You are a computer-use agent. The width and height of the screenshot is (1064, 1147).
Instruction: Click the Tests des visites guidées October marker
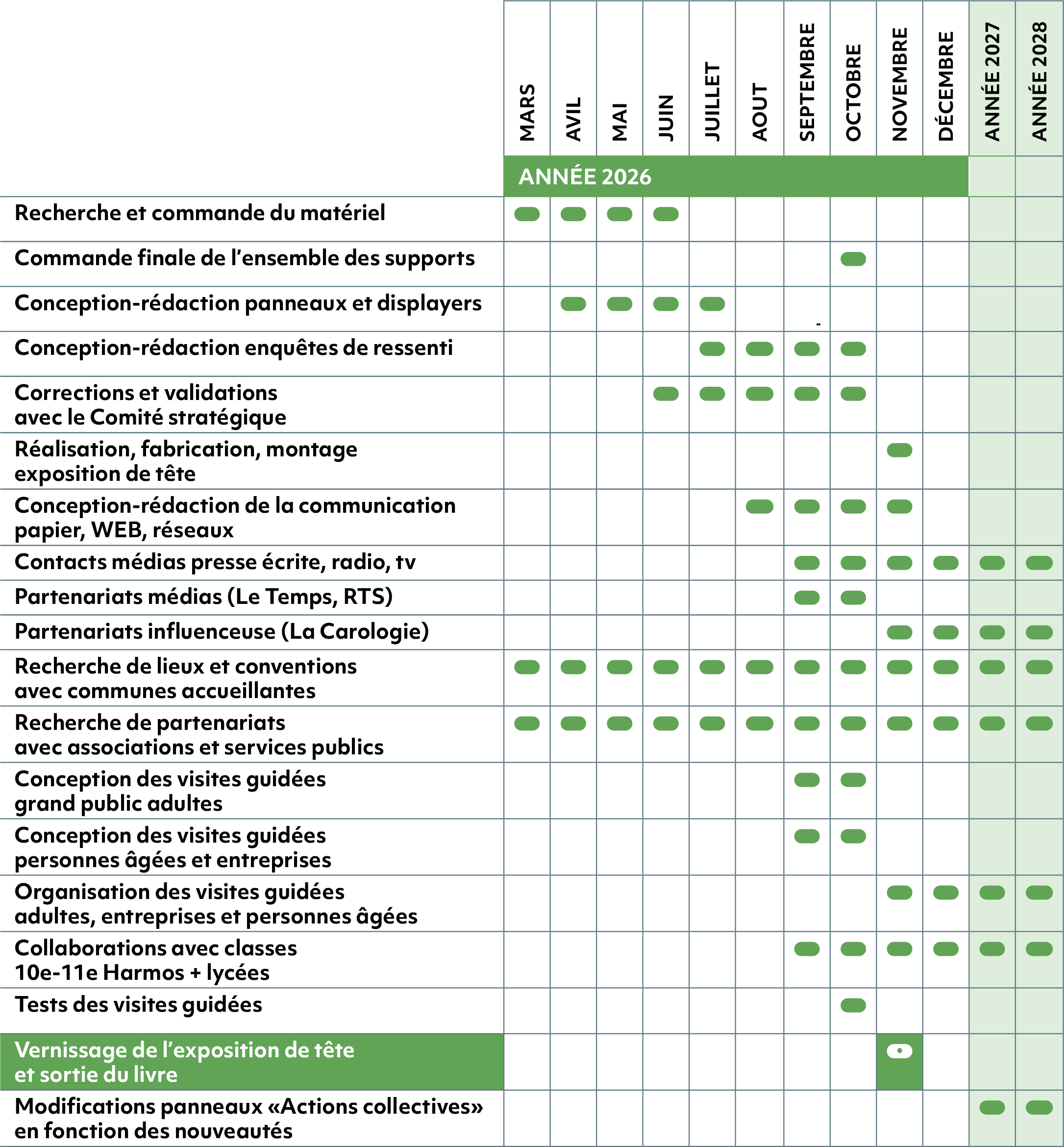(853, 1005)
